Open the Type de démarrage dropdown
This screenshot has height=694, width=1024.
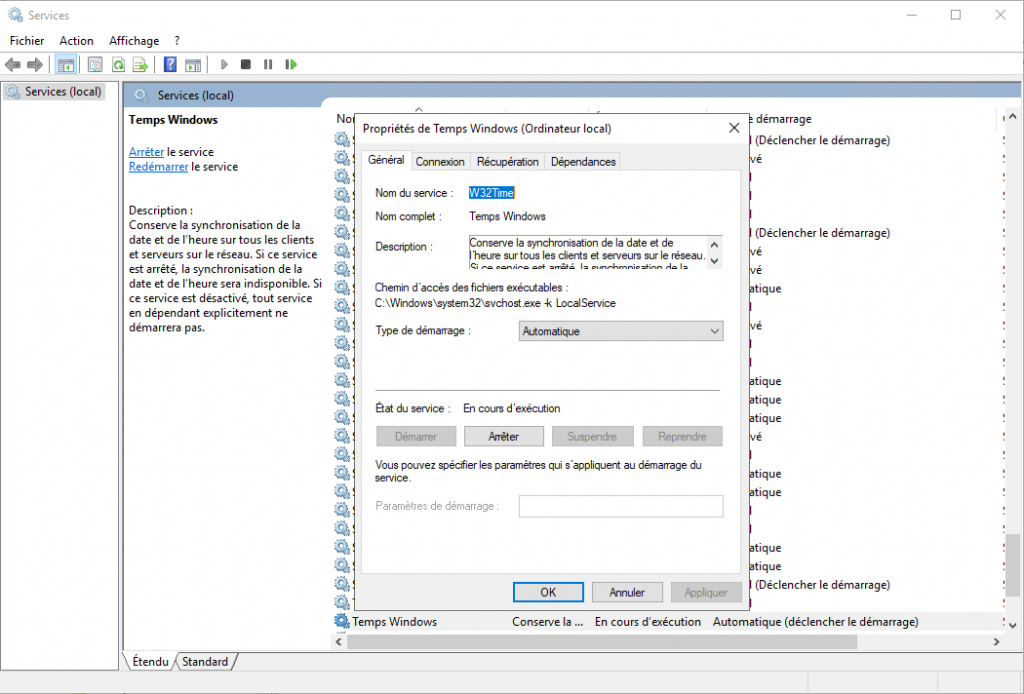click(x=621, y=331)
